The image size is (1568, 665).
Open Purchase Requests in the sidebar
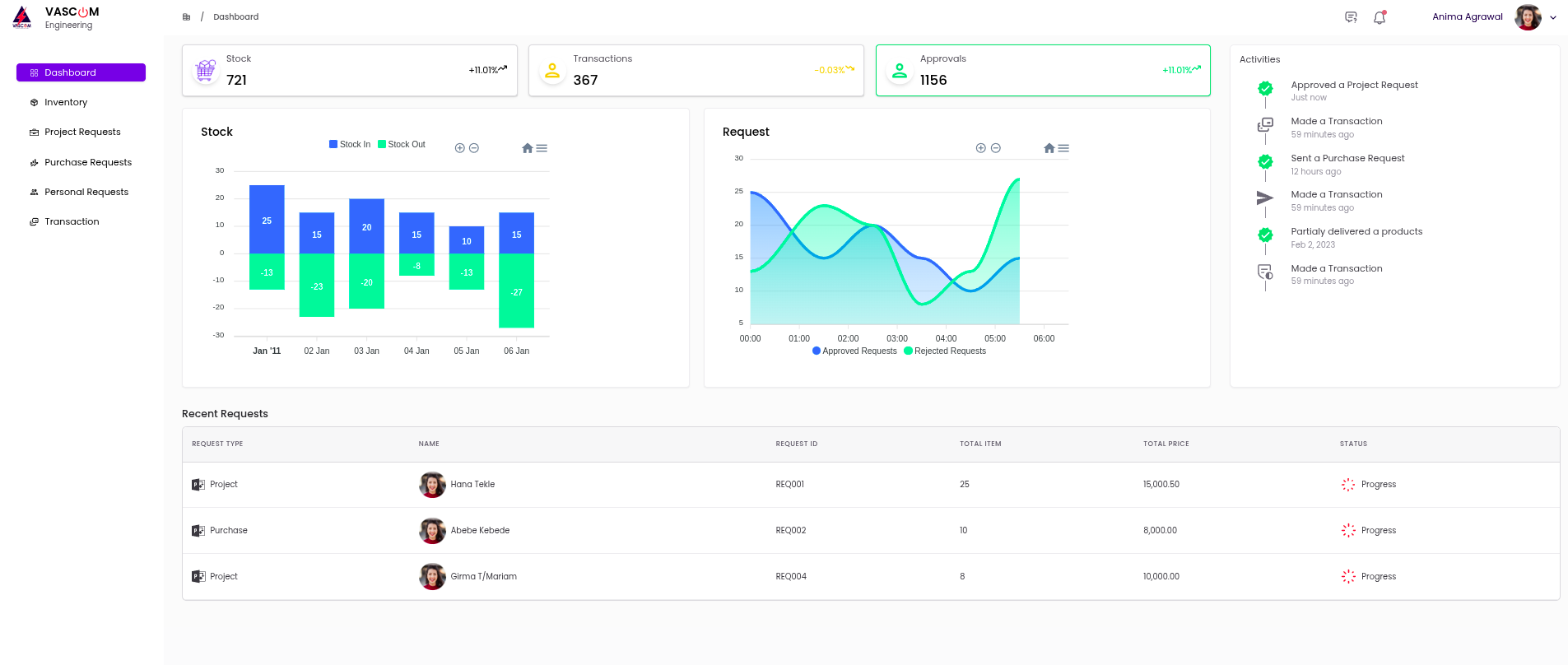pyautogui.click(x=87, y=162)
